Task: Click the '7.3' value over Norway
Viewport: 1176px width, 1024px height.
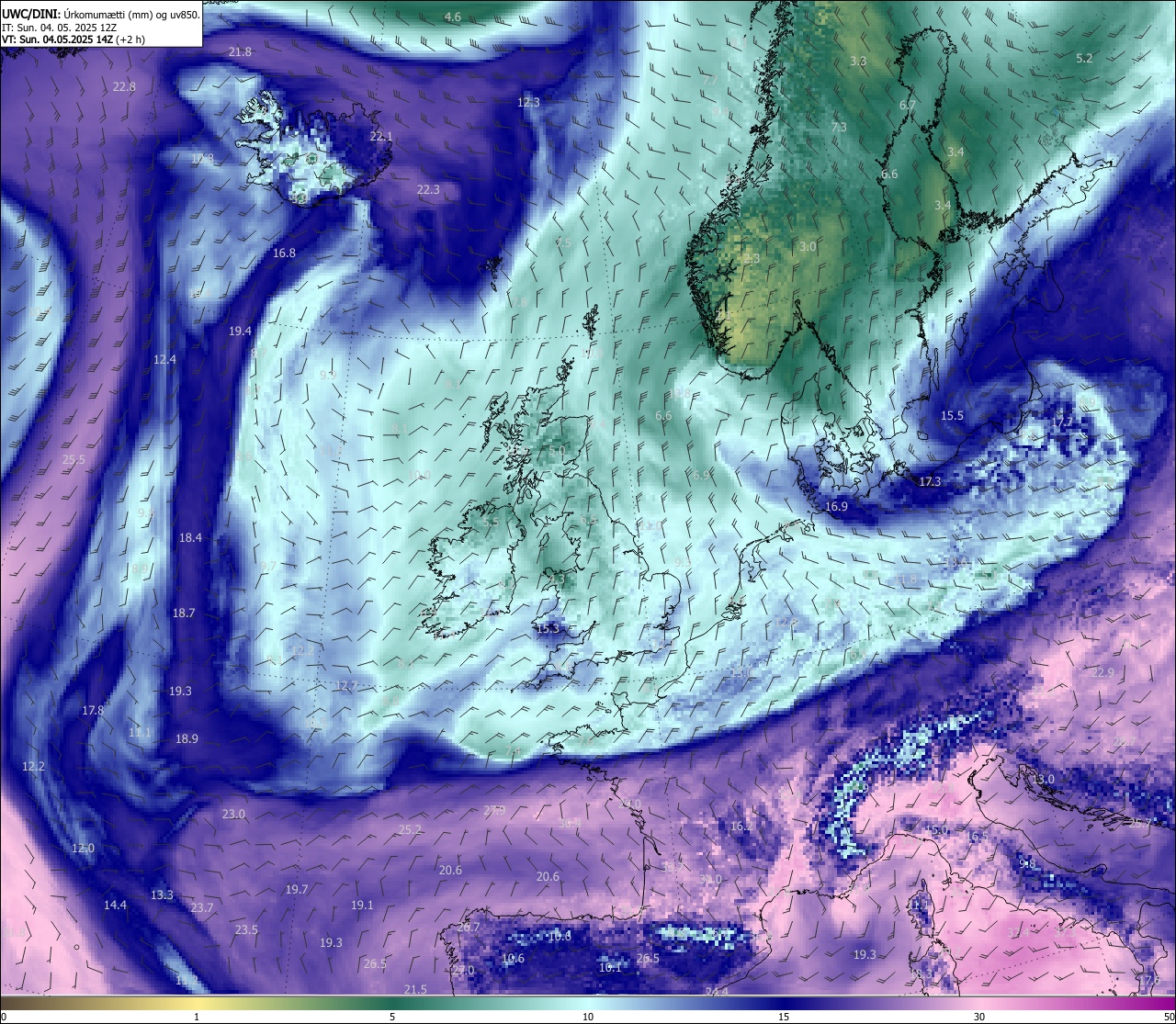Action: tap(839, 128)
